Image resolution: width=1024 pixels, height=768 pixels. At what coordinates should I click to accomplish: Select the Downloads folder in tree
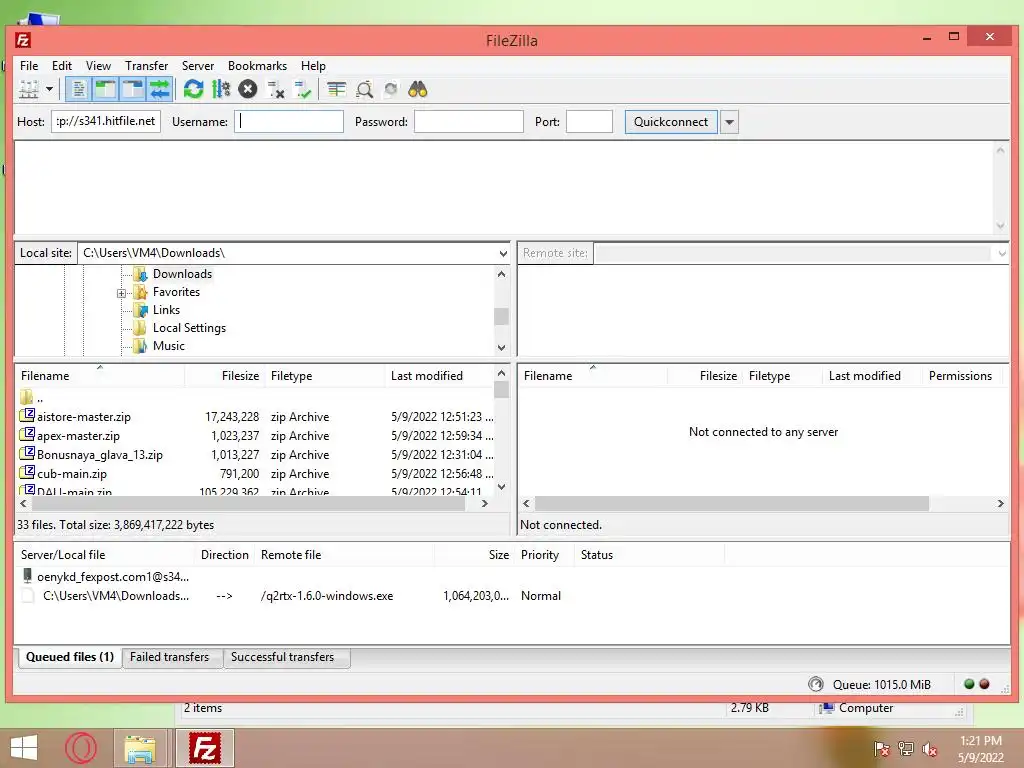point(182,274)
